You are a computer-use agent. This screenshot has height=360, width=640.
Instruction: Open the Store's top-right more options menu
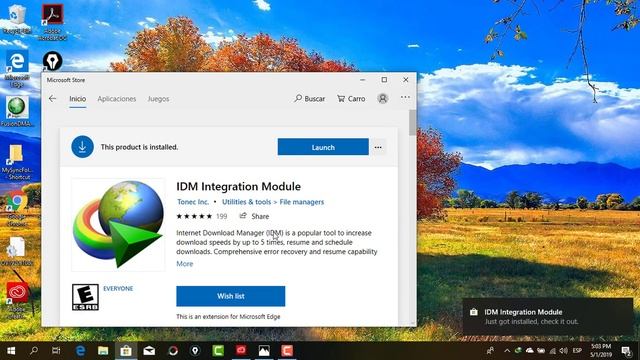[x=405, y=98]
